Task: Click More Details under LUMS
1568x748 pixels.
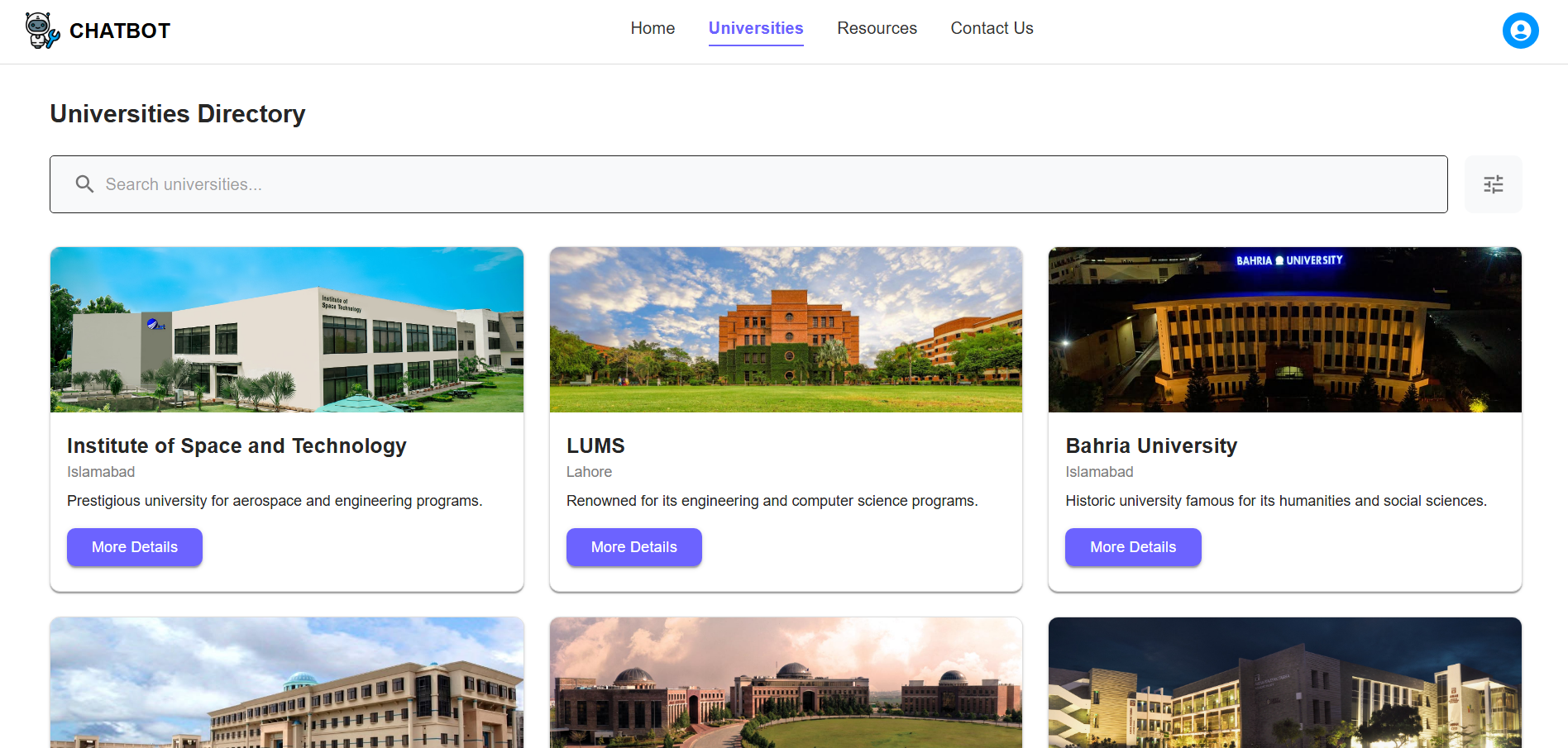Action: (x=633, y=547)
